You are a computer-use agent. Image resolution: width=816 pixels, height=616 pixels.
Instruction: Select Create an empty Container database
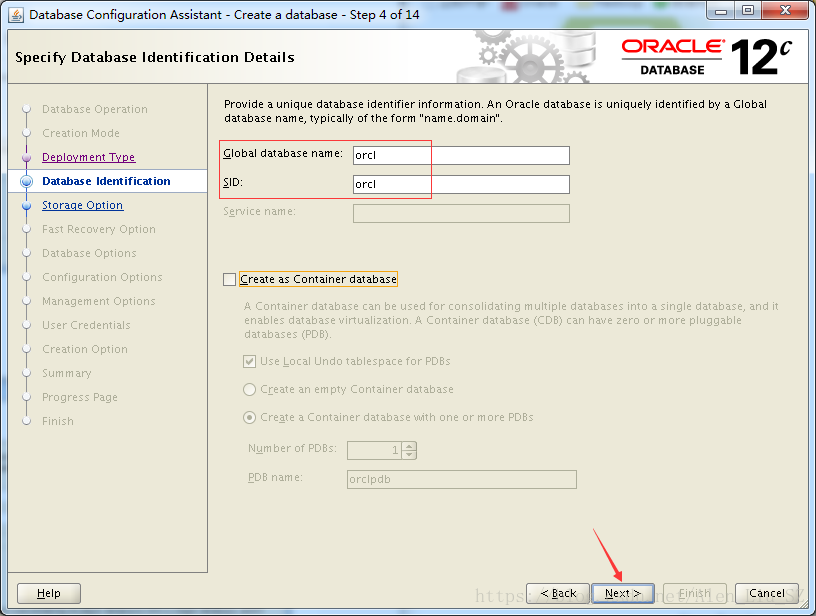pyautogui.click(x=250, y=389)
